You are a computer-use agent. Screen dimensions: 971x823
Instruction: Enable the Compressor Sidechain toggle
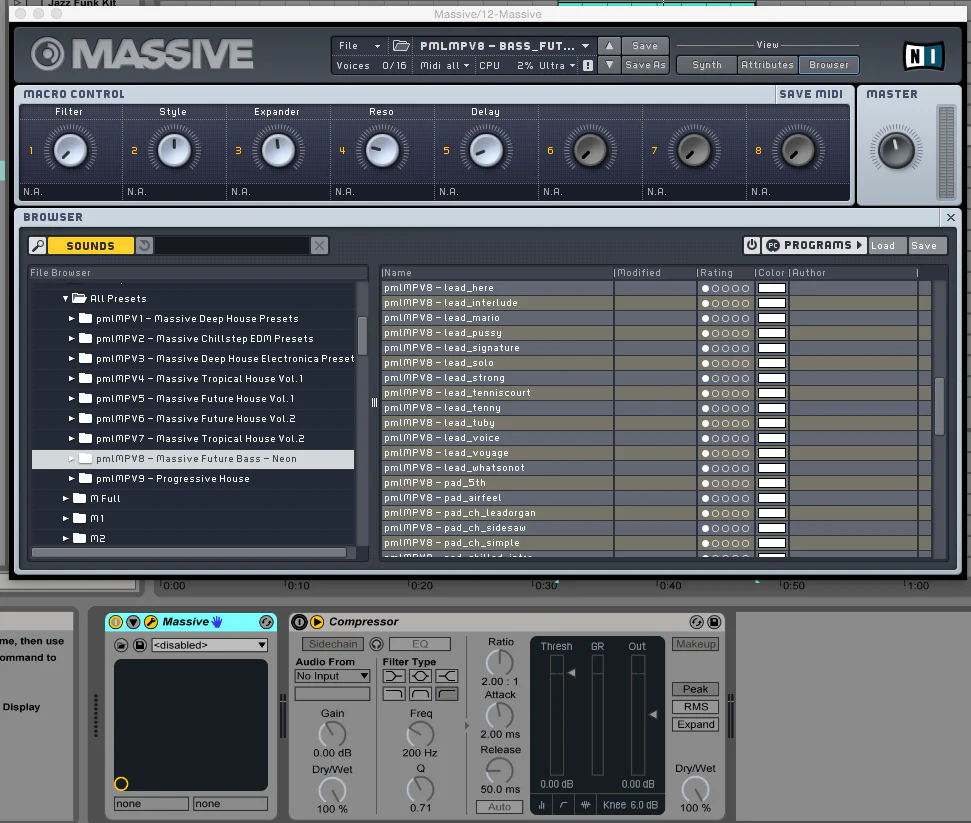coord(331,645)
